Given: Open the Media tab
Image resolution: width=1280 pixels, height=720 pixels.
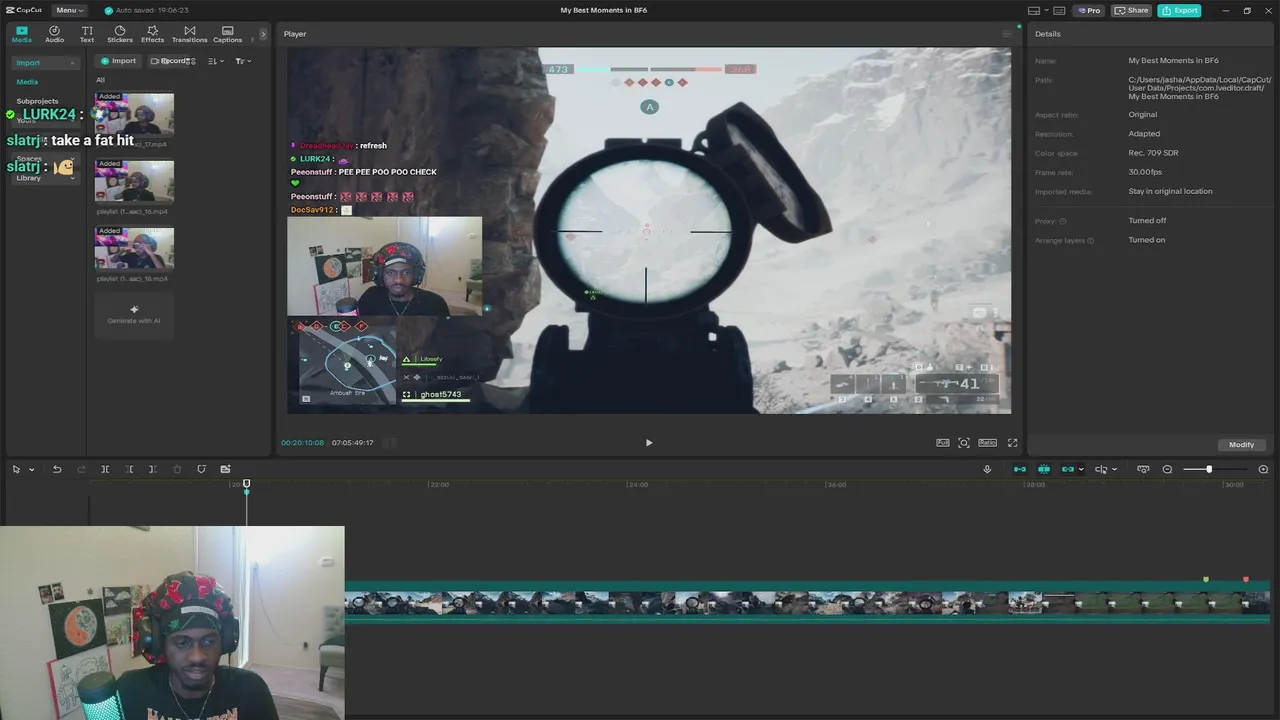Looking at the screenshot, I should [x=21, y=34].
